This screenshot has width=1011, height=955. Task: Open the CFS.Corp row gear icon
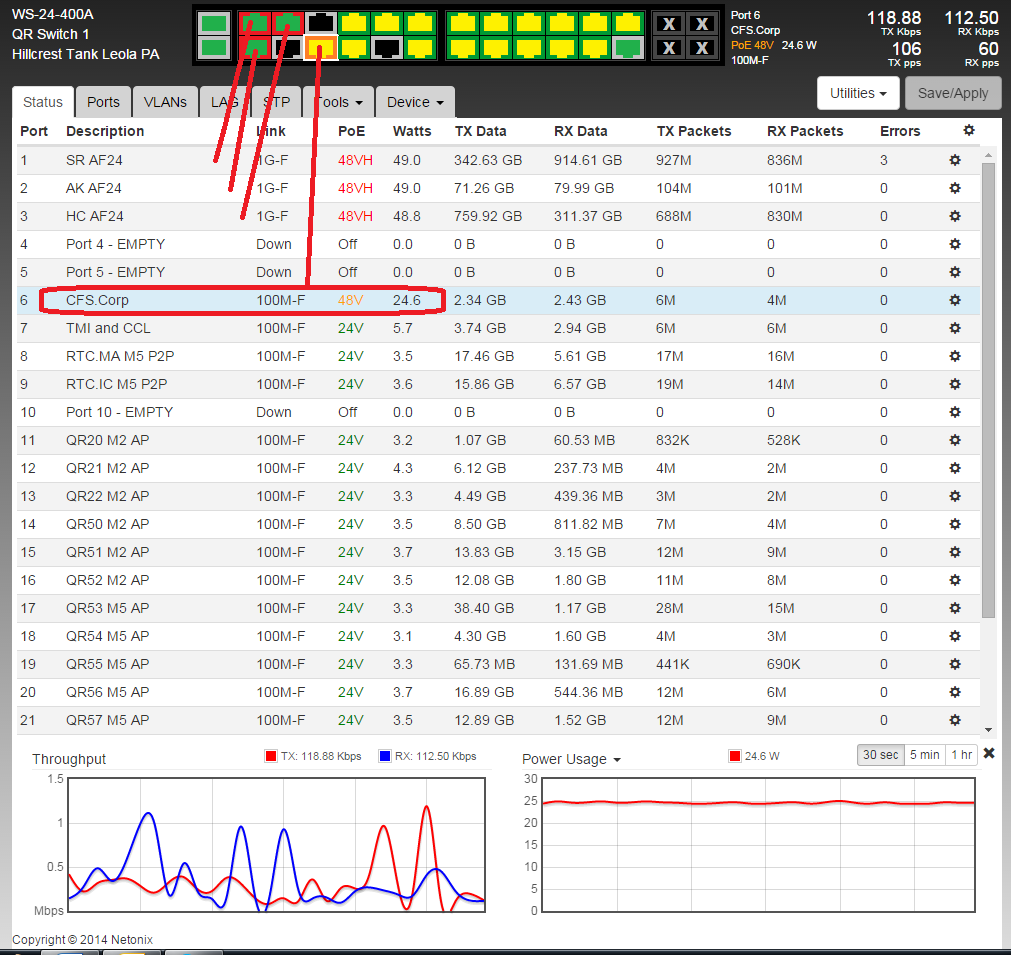[x=955, y=300]
